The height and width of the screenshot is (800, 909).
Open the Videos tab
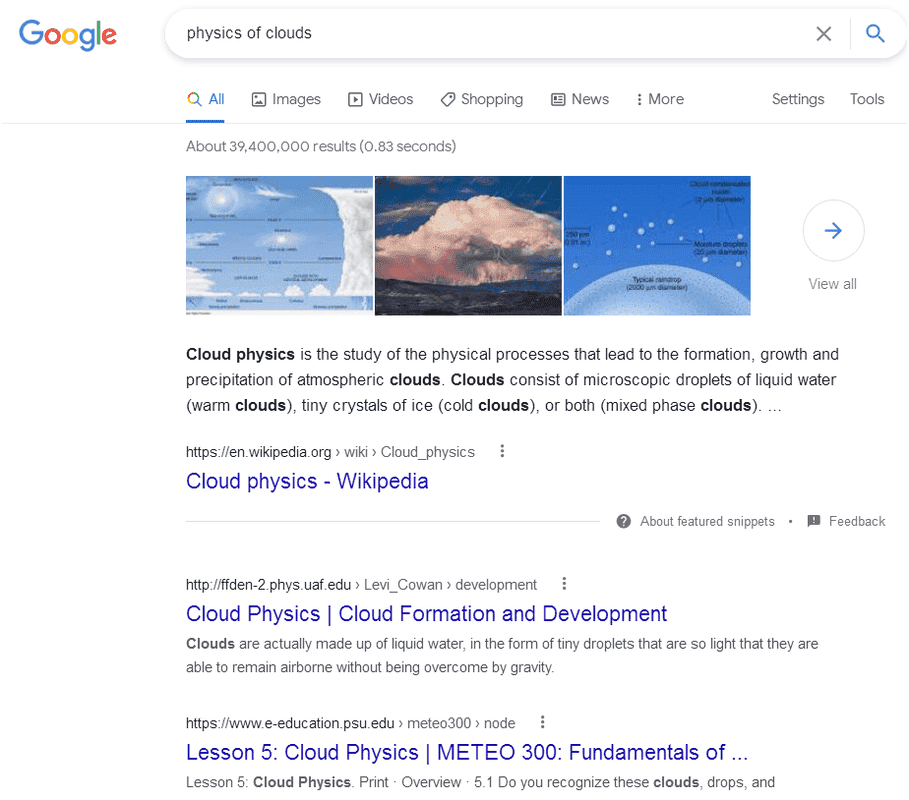point(380,99)
